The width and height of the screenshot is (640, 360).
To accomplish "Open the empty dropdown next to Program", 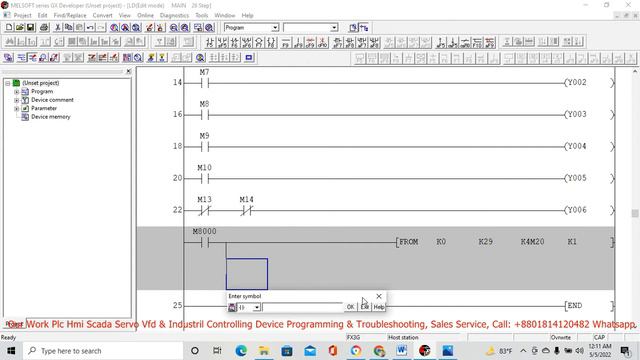I will 334,27.
